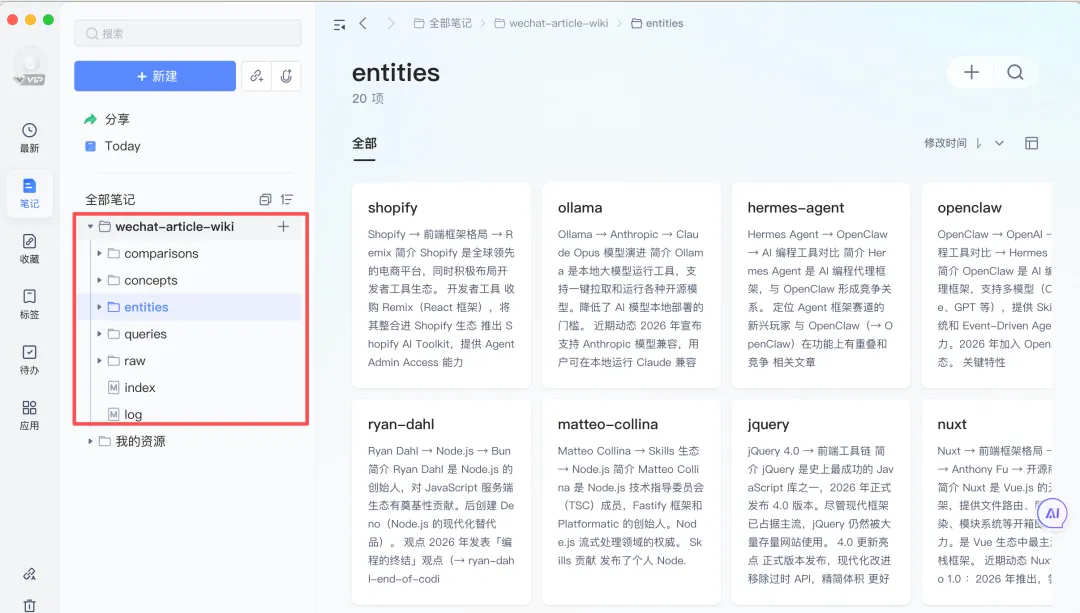This screenshot has width=1080, height=613.
Task: Click the search input field
Action: coord(188,33)
